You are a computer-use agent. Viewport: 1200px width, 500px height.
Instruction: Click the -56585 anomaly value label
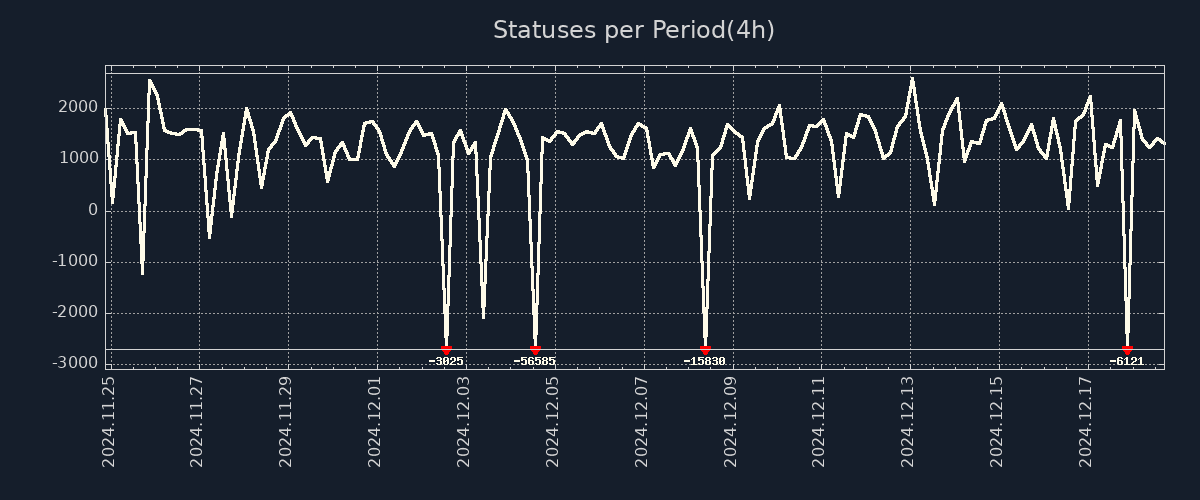[535, 362]
